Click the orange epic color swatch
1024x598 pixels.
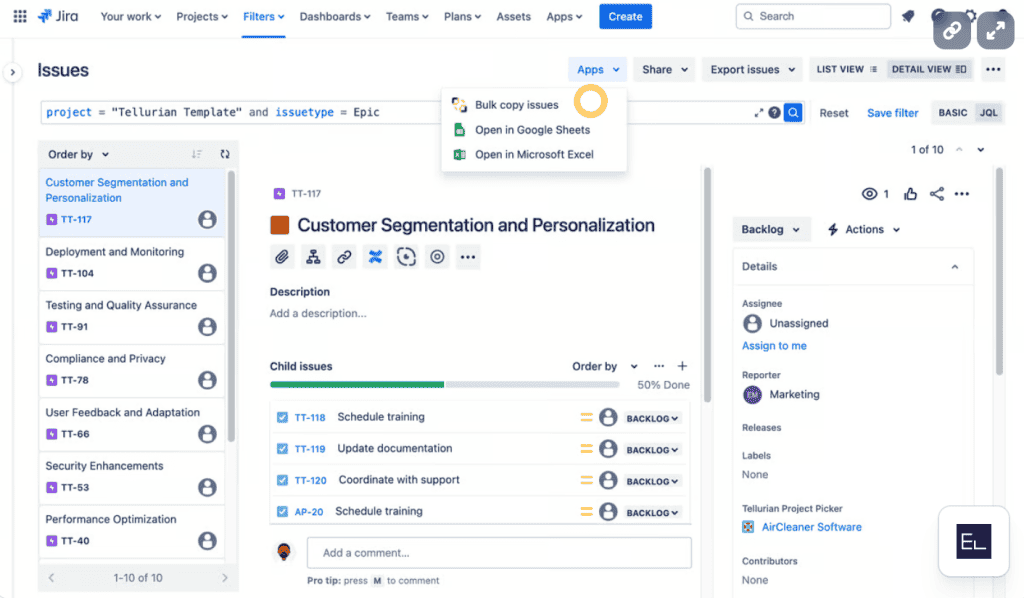pyautogui.click(x=280, y=226)
